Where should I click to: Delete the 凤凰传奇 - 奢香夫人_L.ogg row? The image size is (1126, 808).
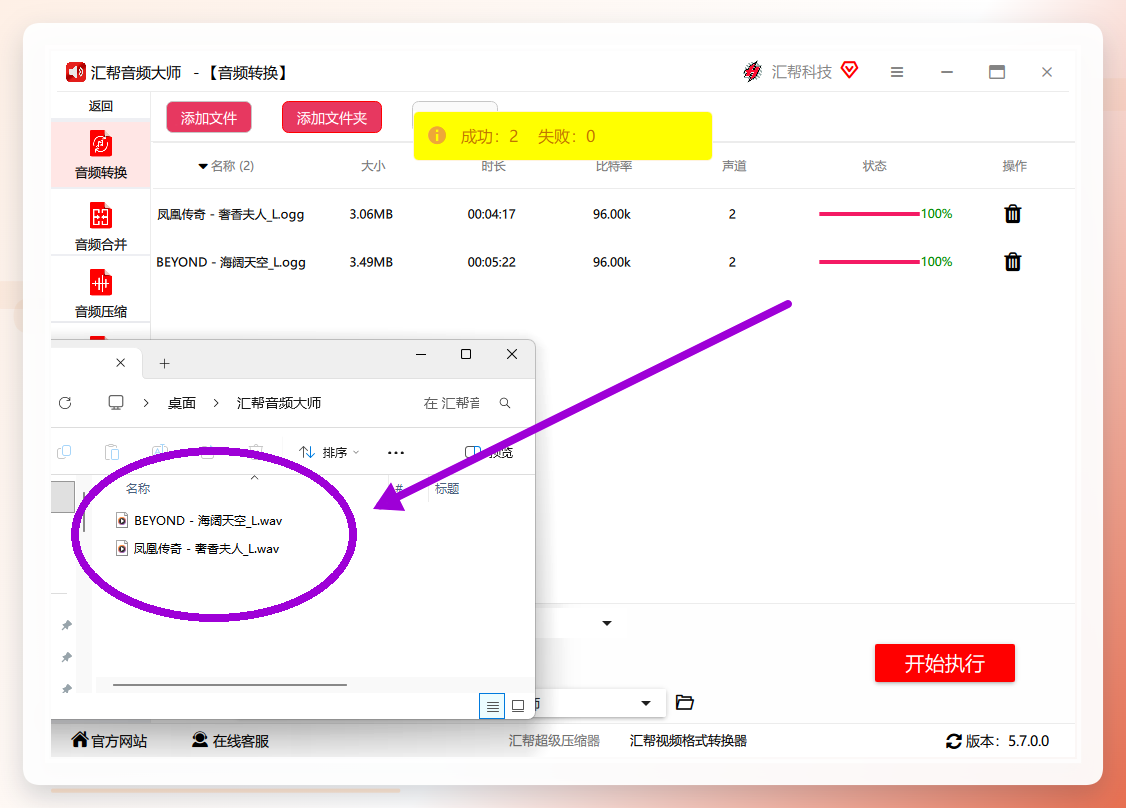pyautogui.click(x=1013, y=213)
